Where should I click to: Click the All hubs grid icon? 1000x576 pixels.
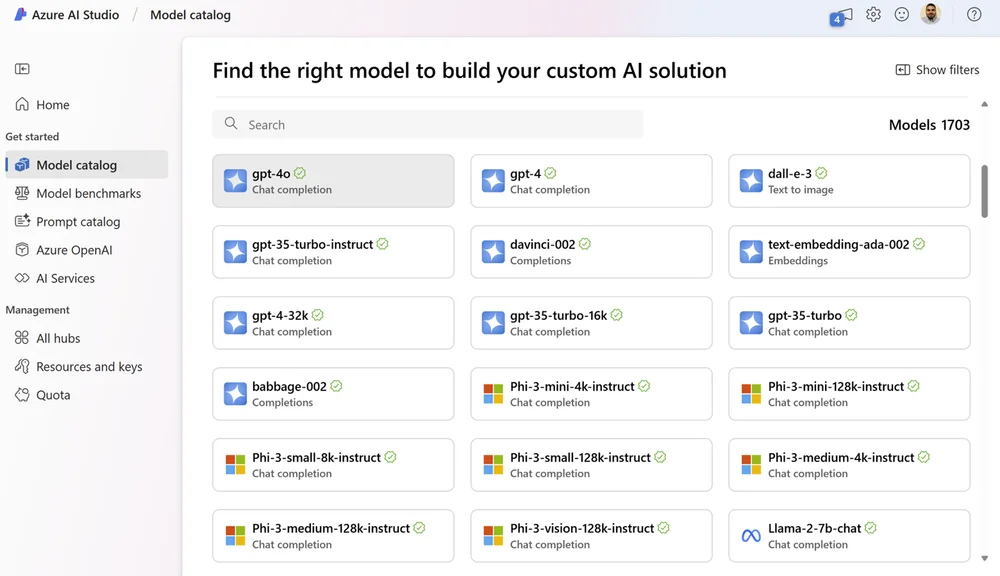22,337
